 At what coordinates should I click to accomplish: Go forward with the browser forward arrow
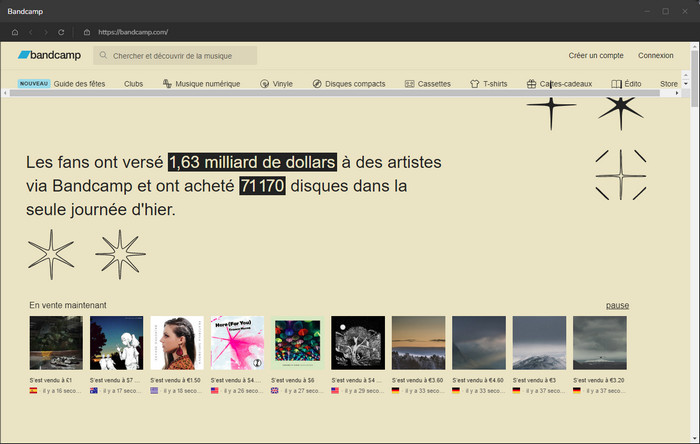[46, 32]
